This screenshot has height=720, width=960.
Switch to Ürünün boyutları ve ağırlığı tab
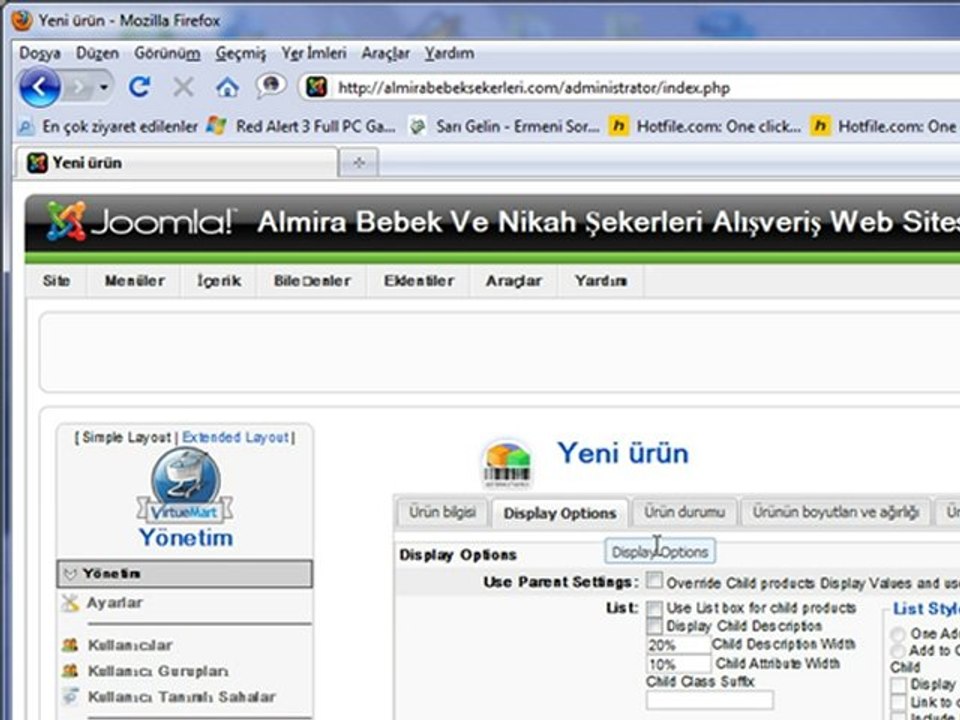tap(836, 512)
